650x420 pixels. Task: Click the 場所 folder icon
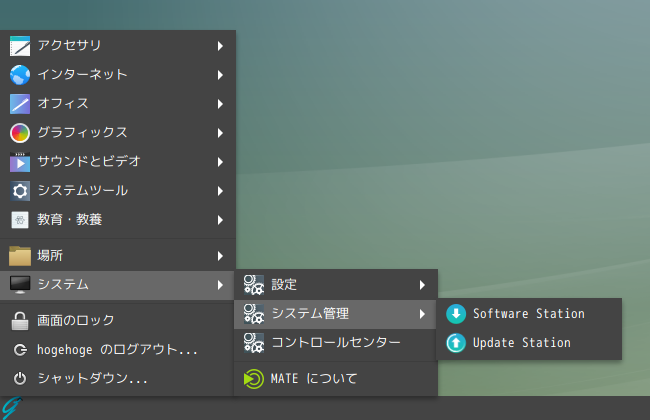click(x=20, y=256)
